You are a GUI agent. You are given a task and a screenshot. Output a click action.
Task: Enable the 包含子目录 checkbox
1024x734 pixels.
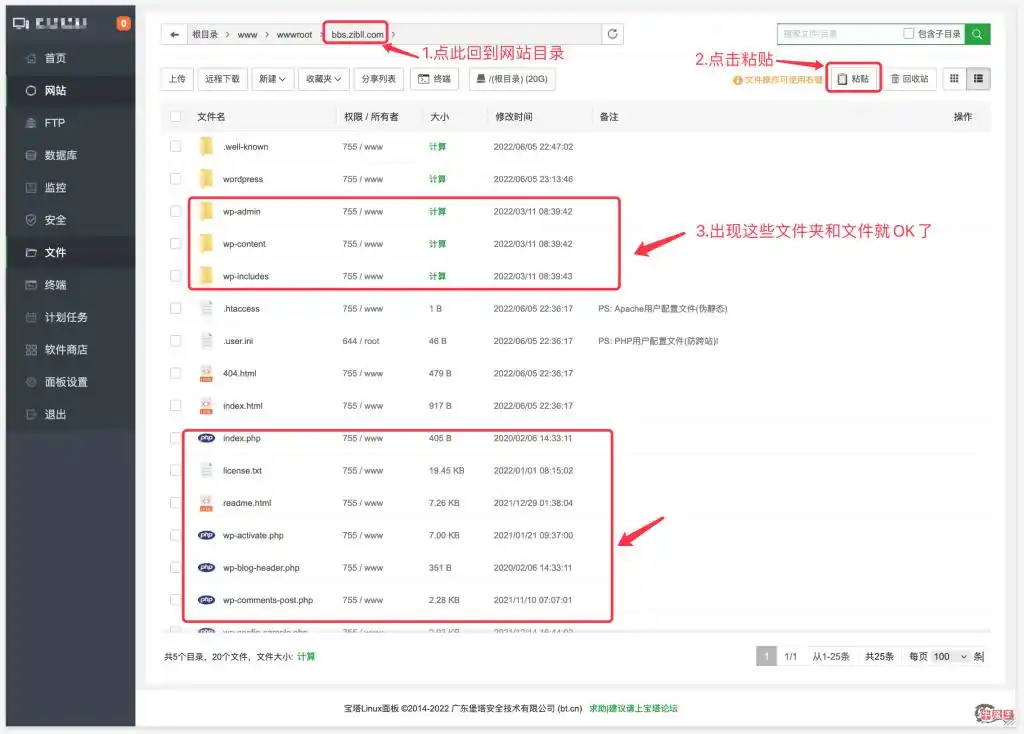coord(908,34)
